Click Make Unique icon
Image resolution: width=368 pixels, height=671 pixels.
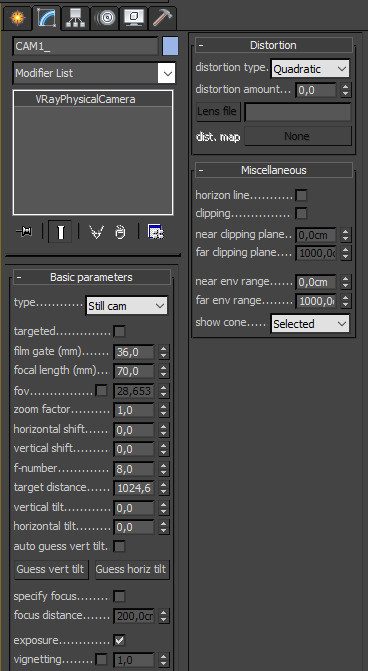click(x=97, y=232)
